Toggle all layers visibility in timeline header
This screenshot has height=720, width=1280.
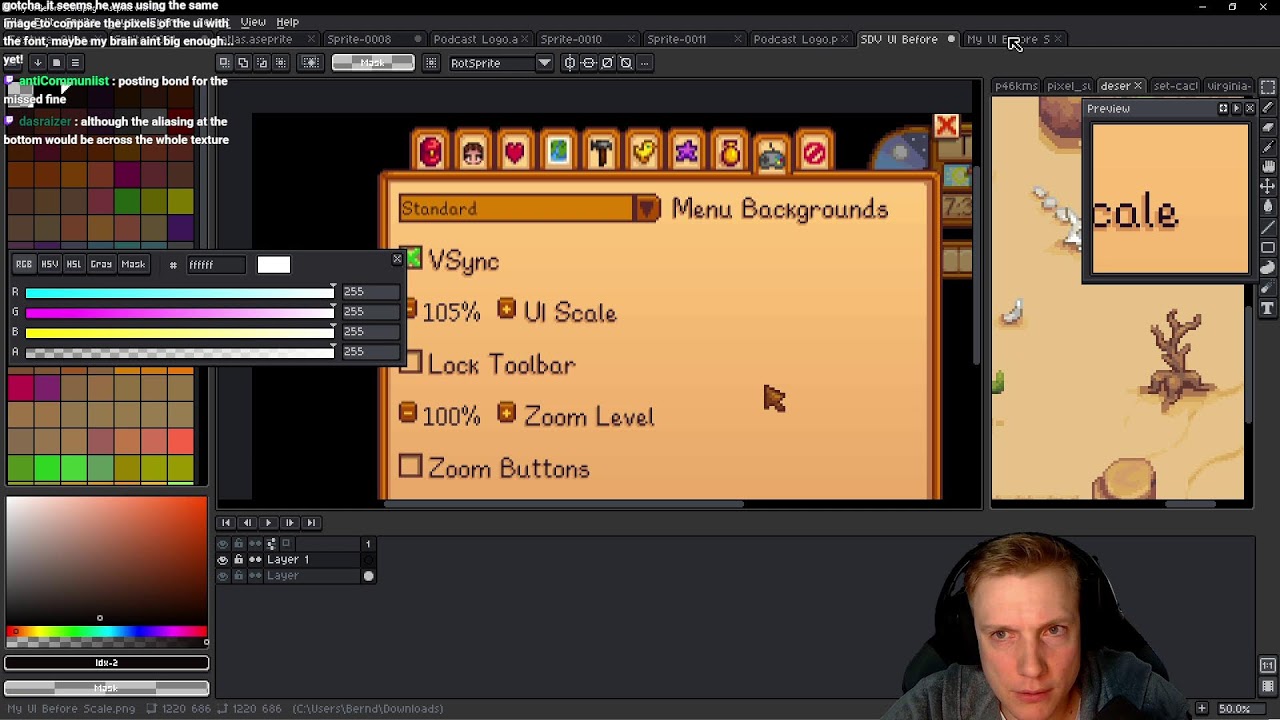(x=223, y=544)
